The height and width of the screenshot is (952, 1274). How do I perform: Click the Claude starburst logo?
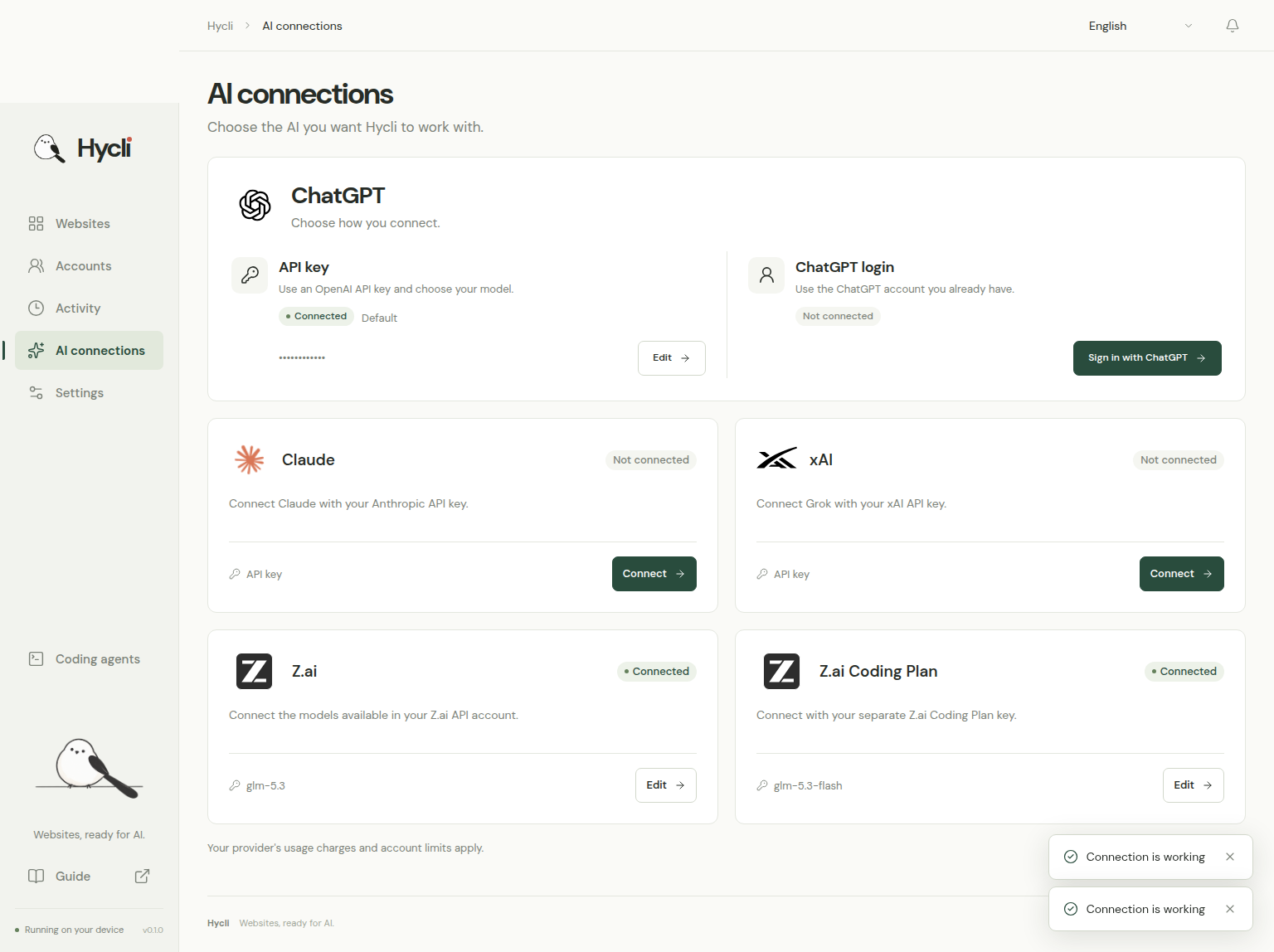coord(249,459)
